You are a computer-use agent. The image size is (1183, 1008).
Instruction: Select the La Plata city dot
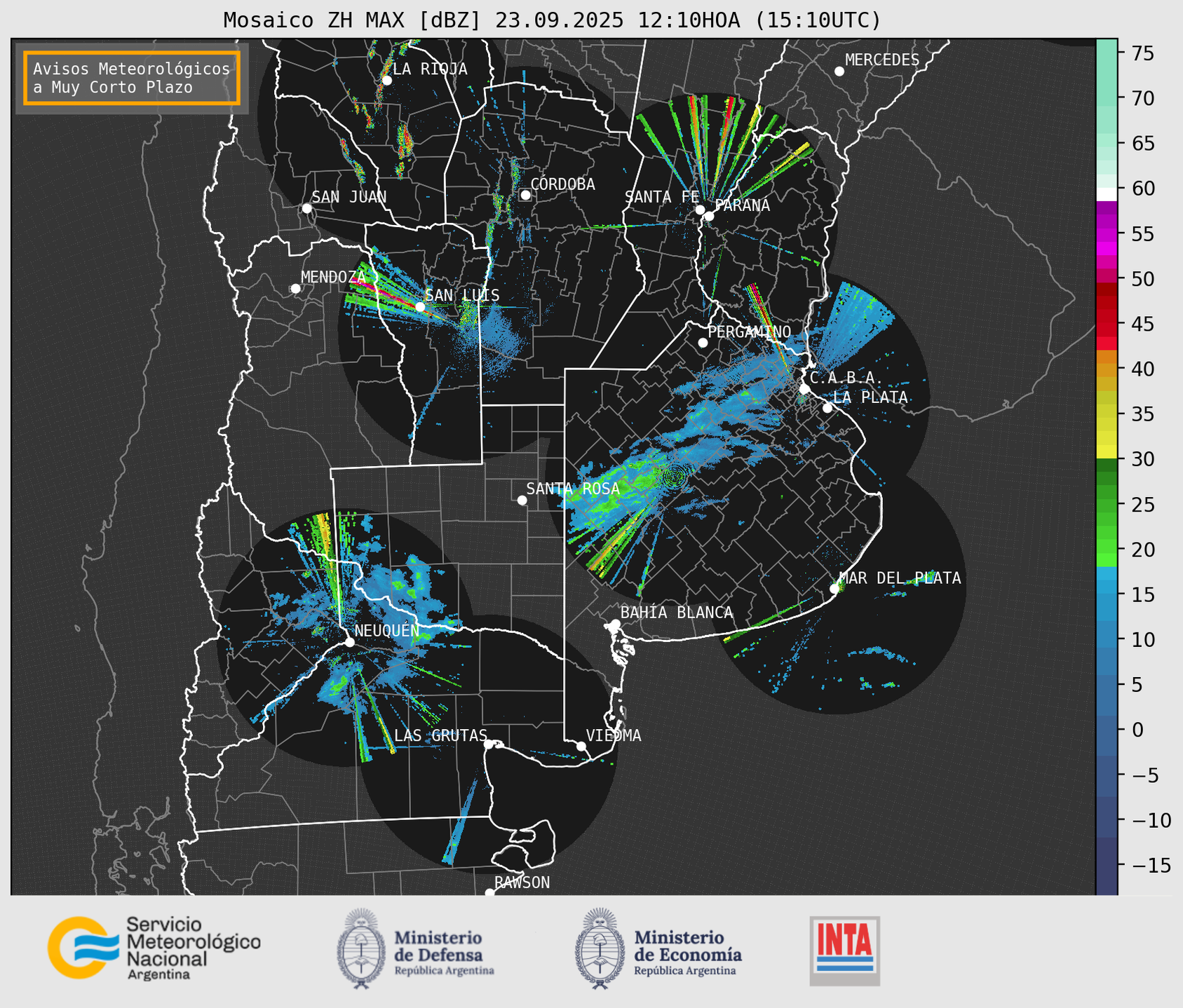click(x=827, y=408)
